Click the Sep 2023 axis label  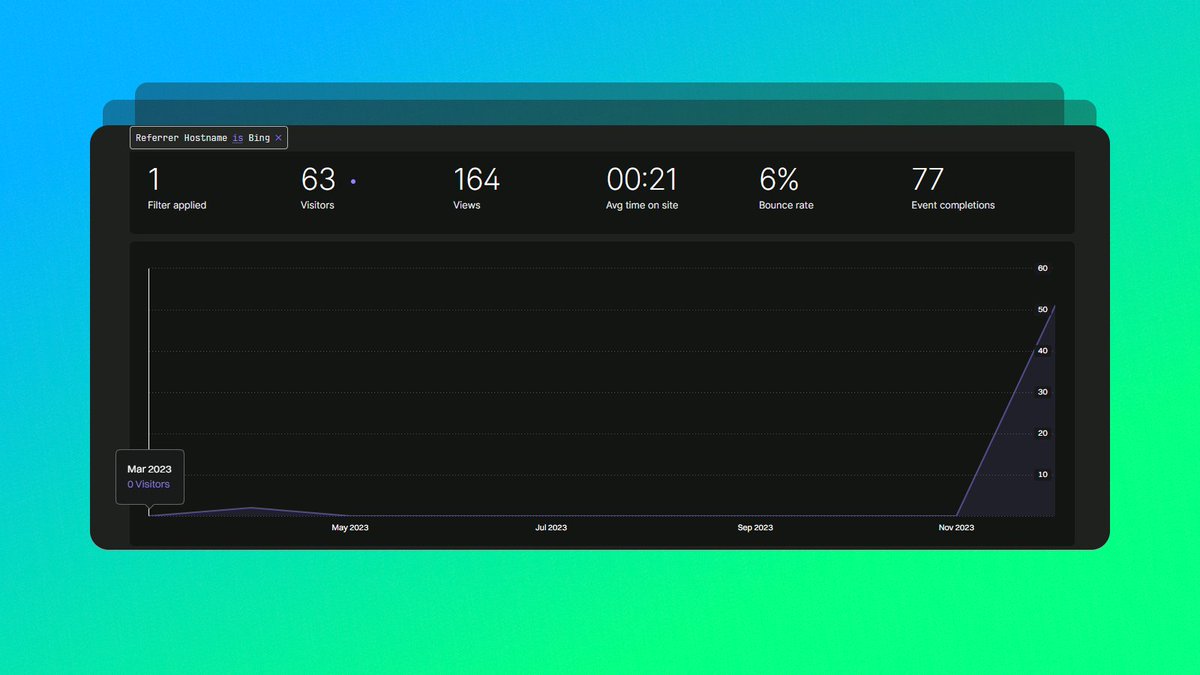coord(755,528)
